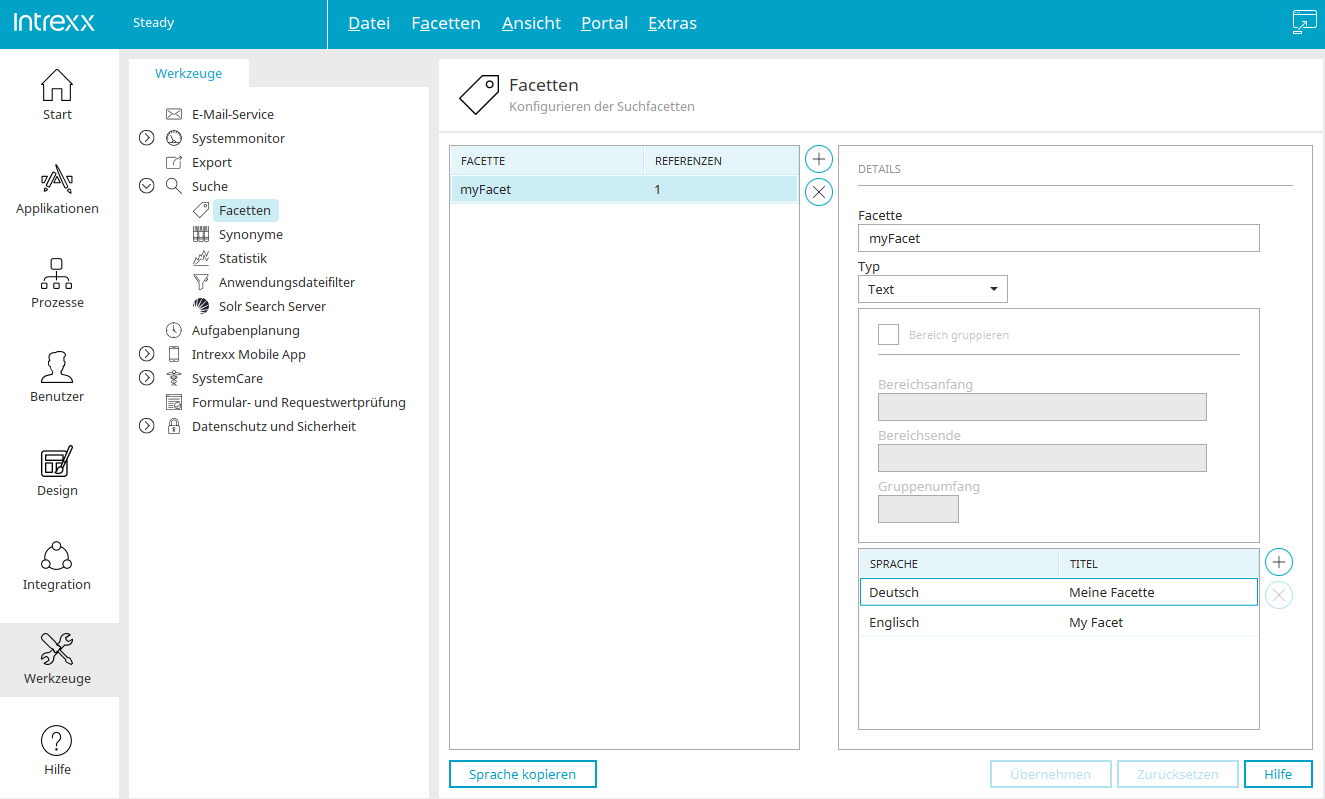This screenshot has width=1325, height=799.
Task: Add a new facet with plus icon
Action: coord(819,159)
